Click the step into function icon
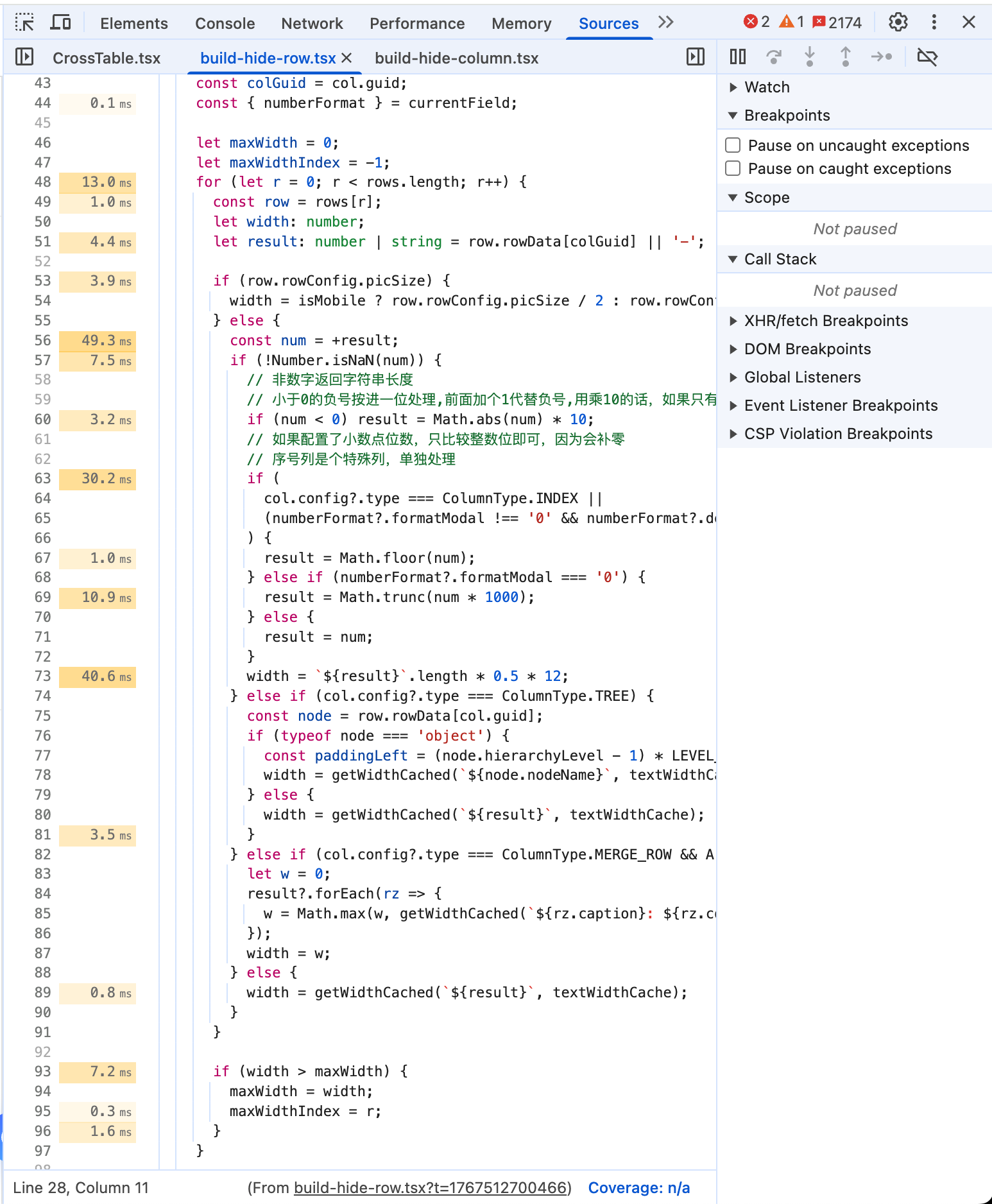The image size is (992, 1204). coord(810,57)
